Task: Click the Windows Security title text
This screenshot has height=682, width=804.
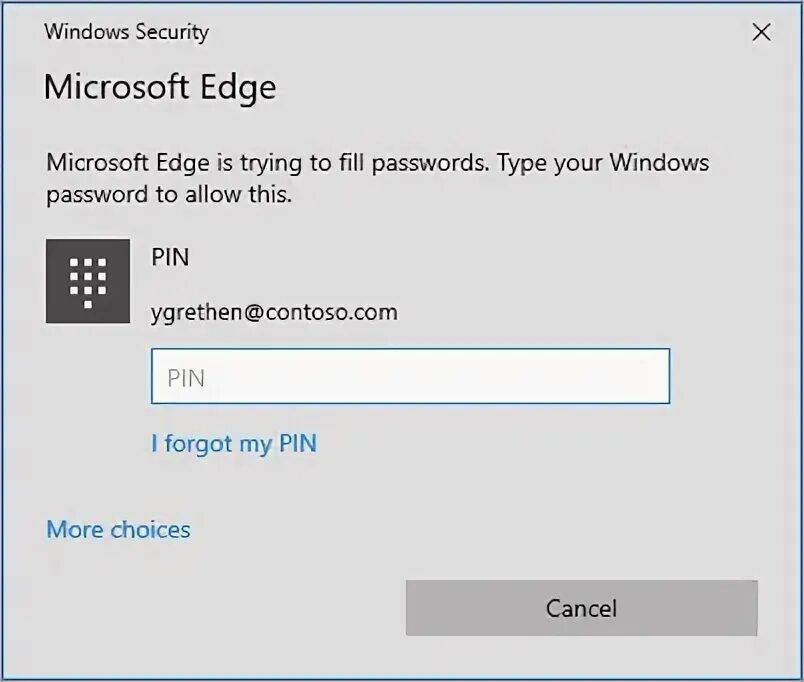Action: tap(127, 32)
